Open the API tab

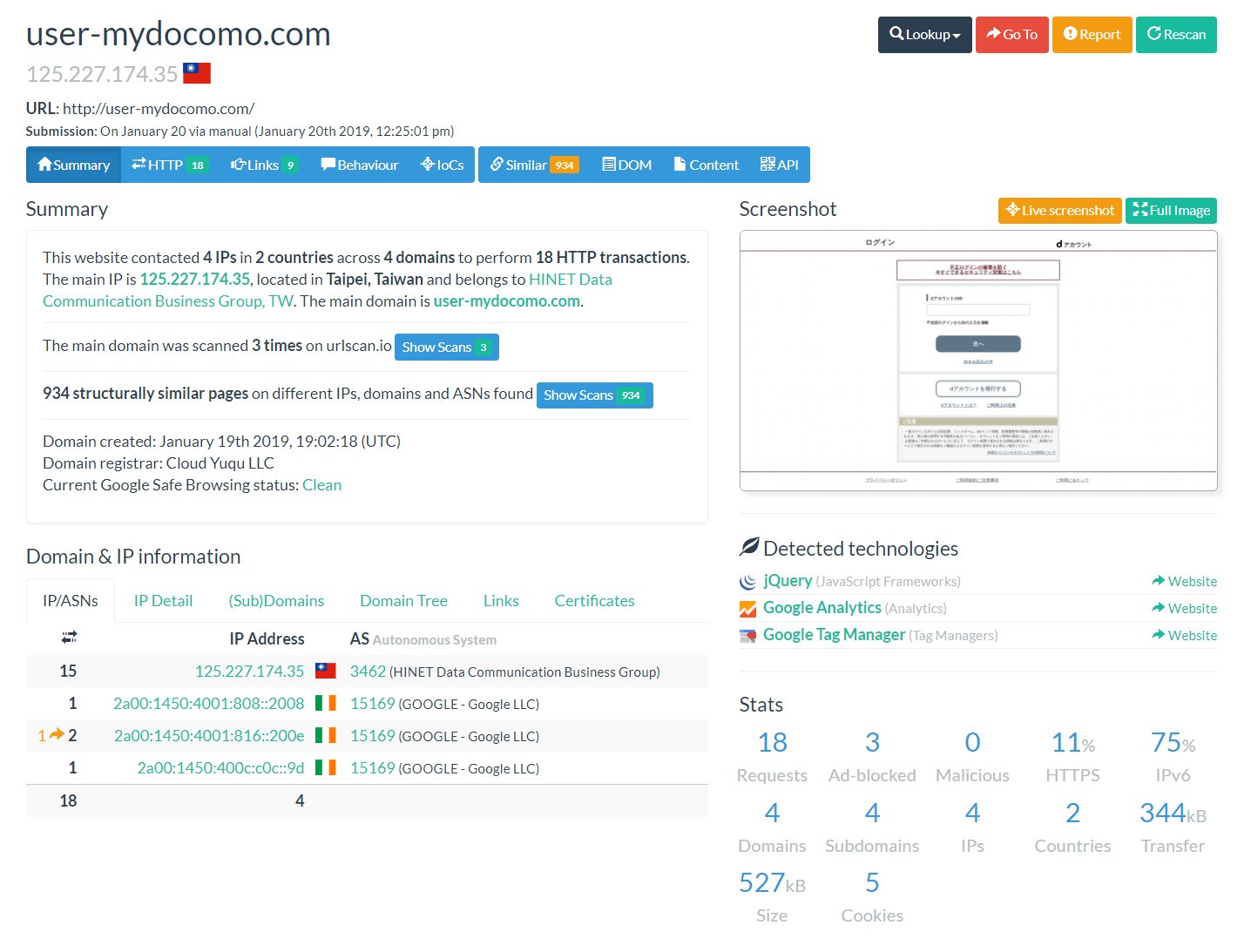coord(780,165)
